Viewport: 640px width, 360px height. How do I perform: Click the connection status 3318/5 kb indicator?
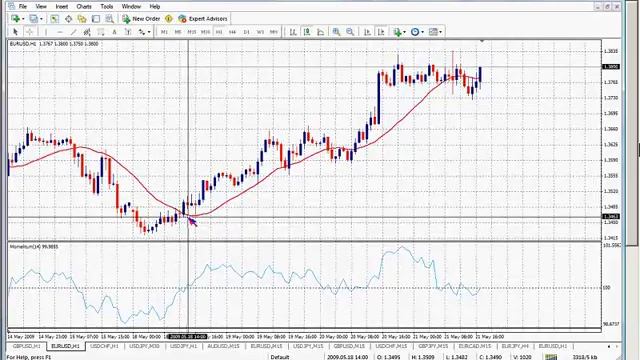585,357
